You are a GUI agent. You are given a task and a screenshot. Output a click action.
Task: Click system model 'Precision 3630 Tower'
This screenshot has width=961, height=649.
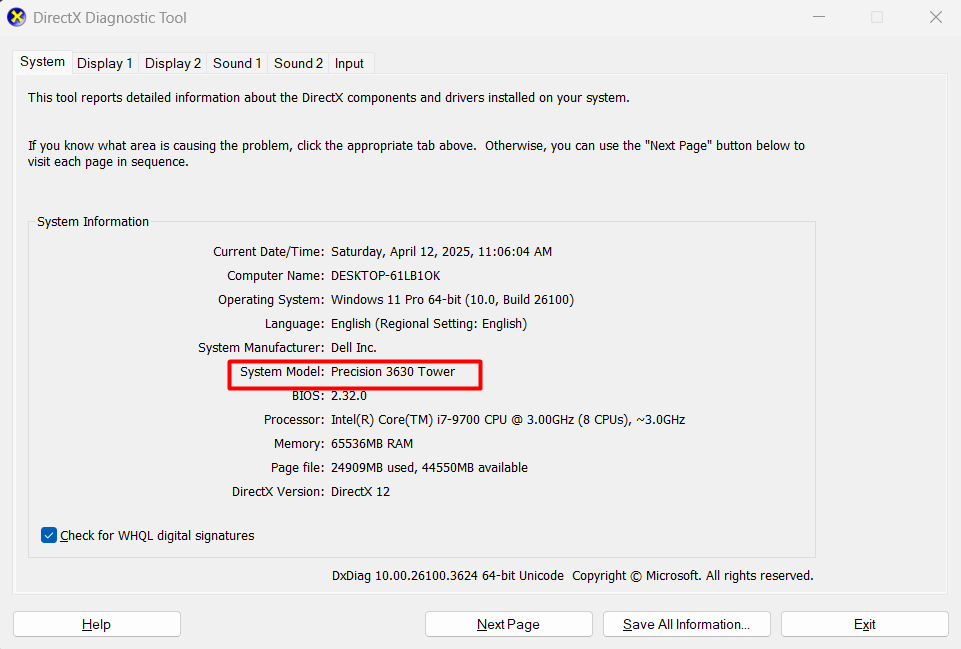click(393, 371)
